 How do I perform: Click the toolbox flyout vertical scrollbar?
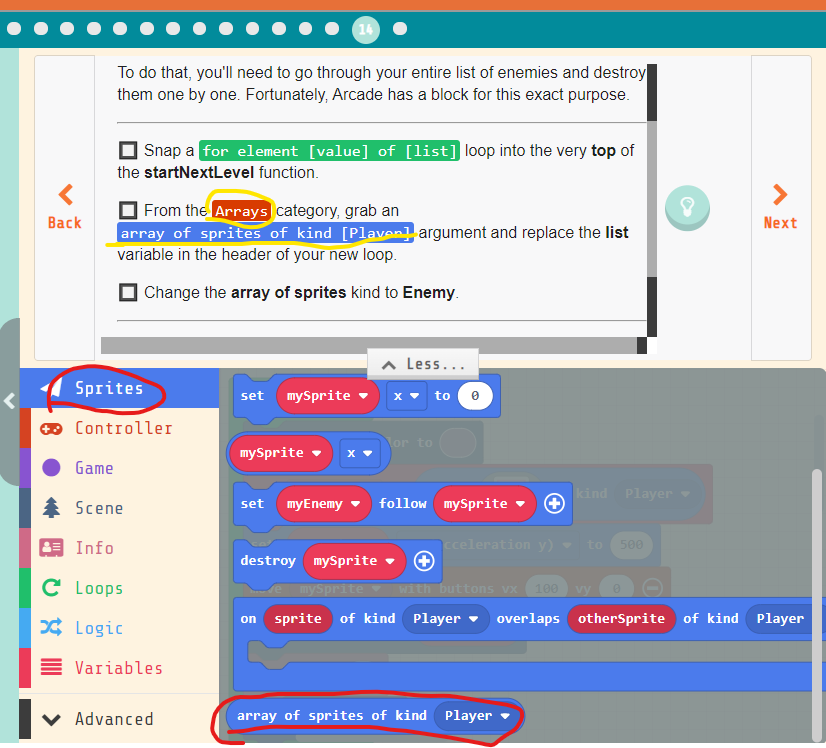[x=817, y=606]
